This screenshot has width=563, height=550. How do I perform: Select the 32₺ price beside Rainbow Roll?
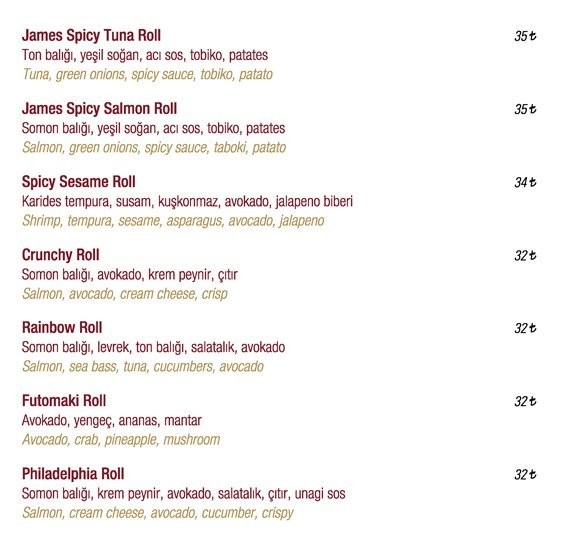click(525, 328)
